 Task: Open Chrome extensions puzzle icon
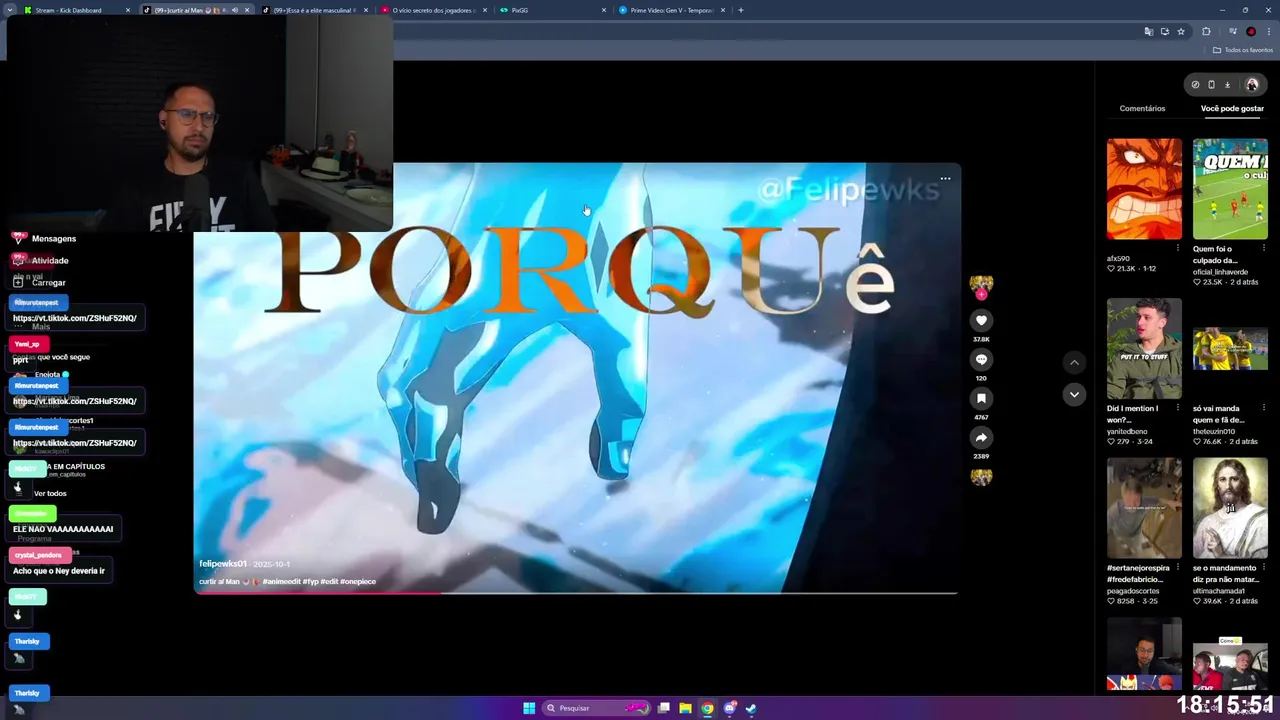coord(1206,32)
